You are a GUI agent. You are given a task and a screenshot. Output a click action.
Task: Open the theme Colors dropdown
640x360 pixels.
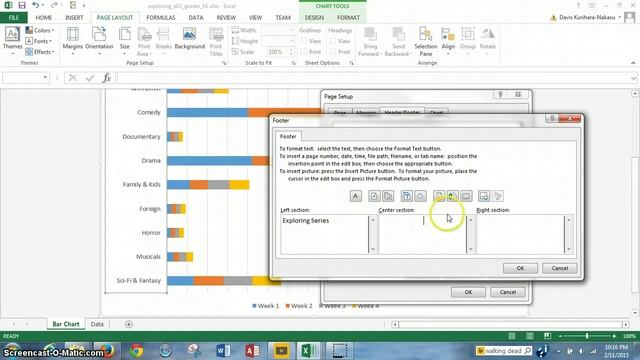click(x=40, y=30)
